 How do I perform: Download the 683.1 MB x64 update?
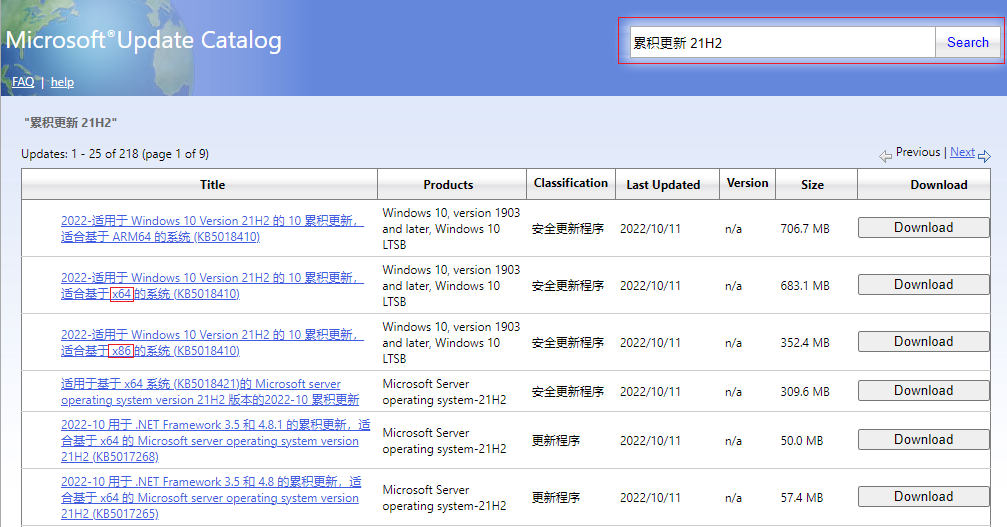(924, 284)
